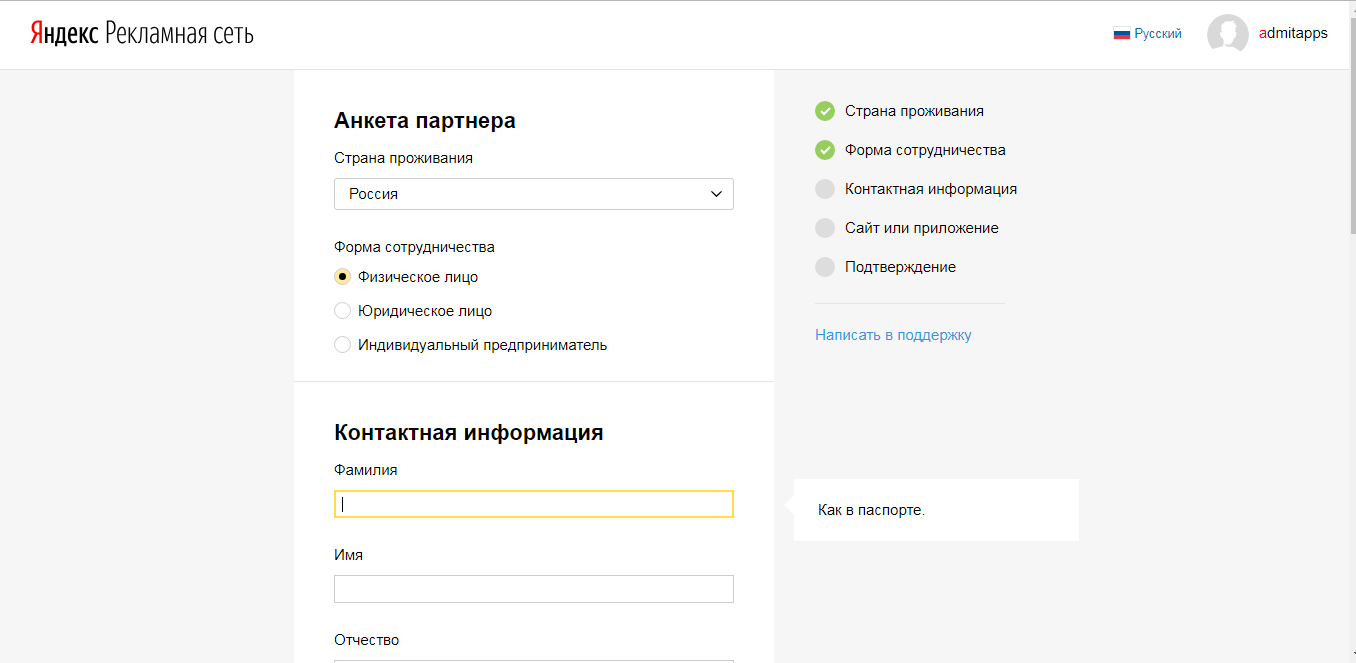Click into the Имя input field
This screenshot has height=663, width=1356.
pos(533,589)
